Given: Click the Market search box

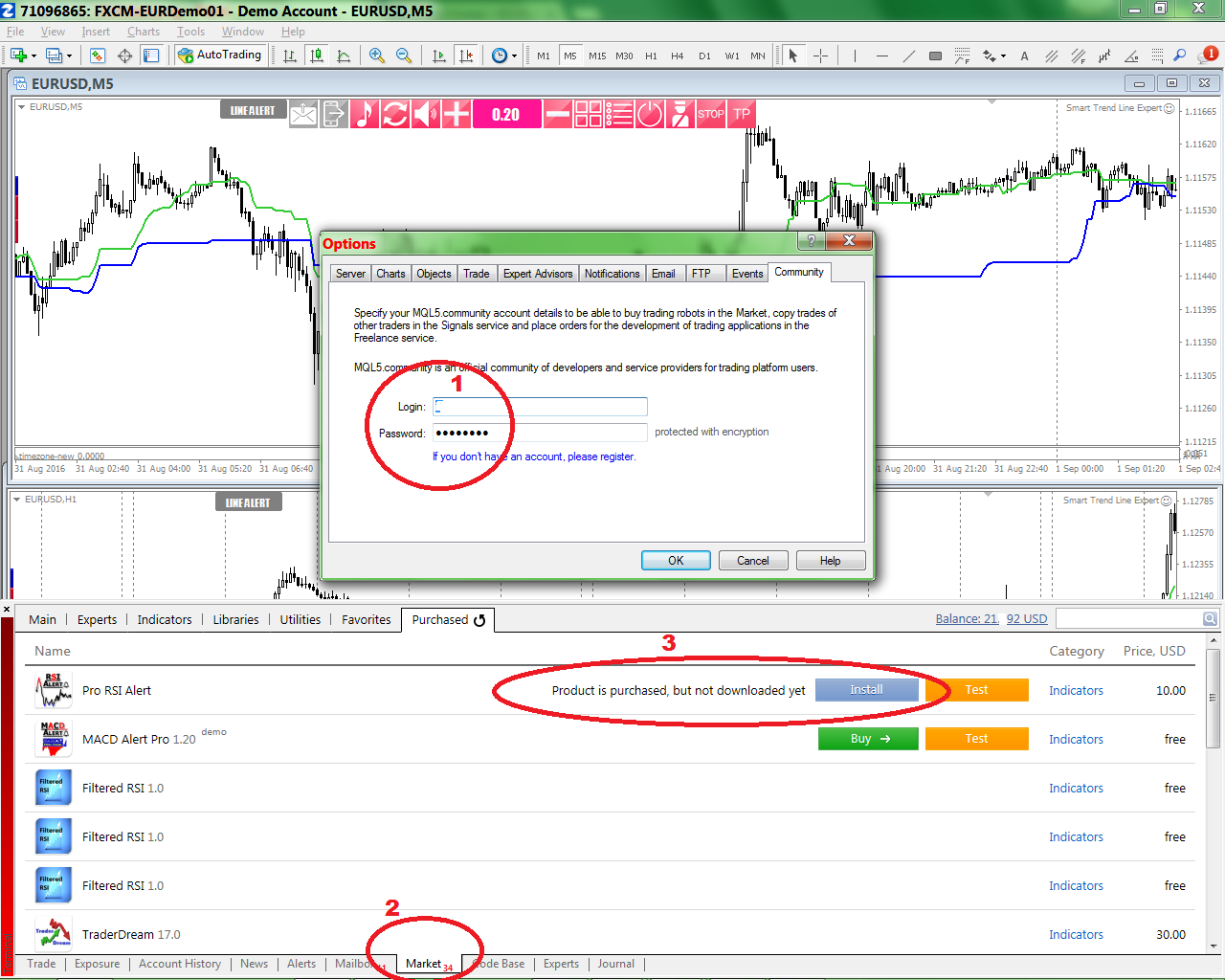Looking at the screenshot, I should click(1129, 619).
